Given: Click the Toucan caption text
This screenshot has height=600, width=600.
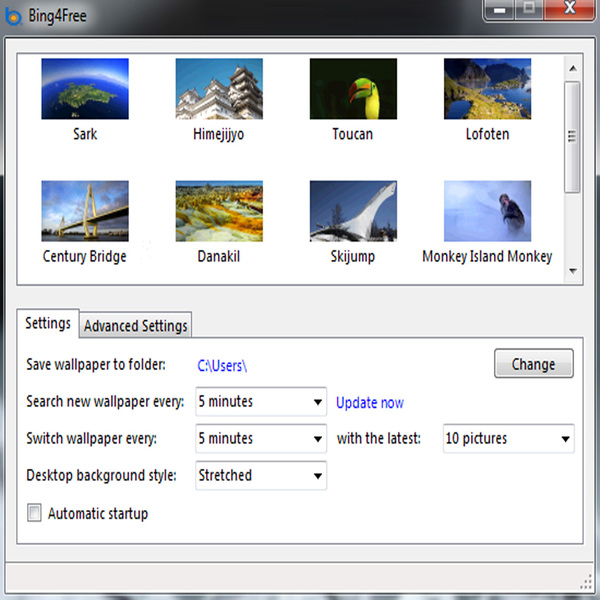Looking at the screenshot, I should (352, 134).
